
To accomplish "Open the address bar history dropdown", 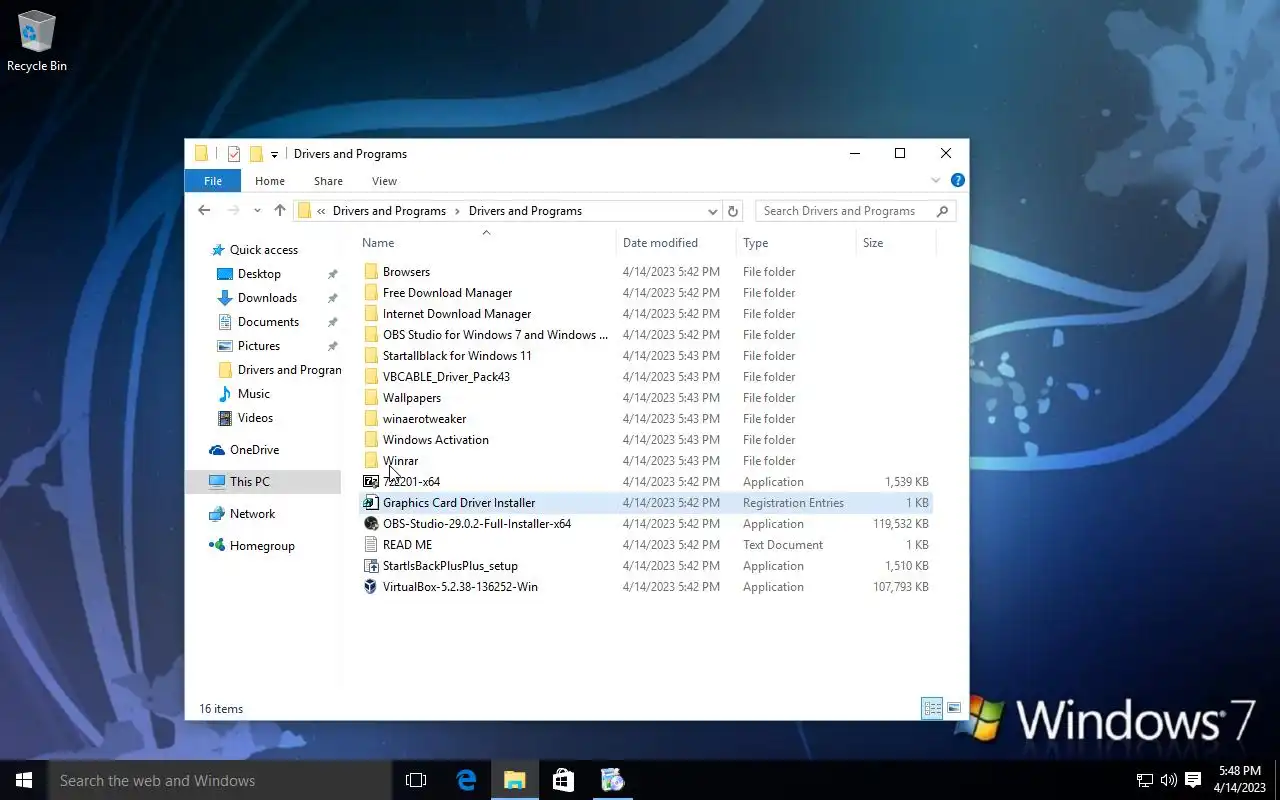I will 712,211.
